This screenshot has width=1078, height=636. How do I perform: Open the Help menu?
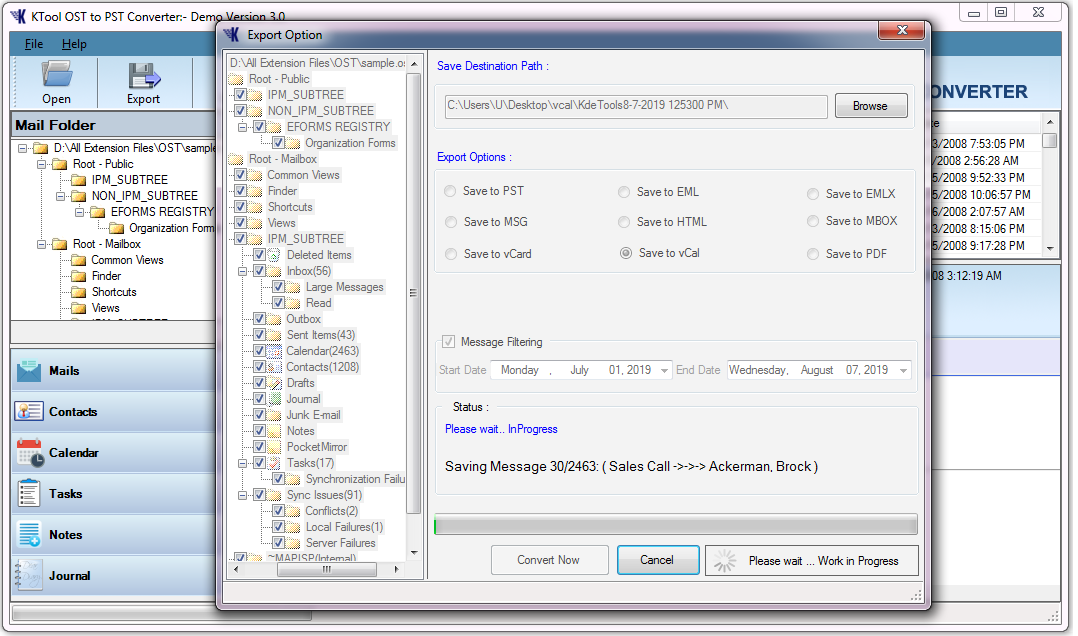(74, 44)
